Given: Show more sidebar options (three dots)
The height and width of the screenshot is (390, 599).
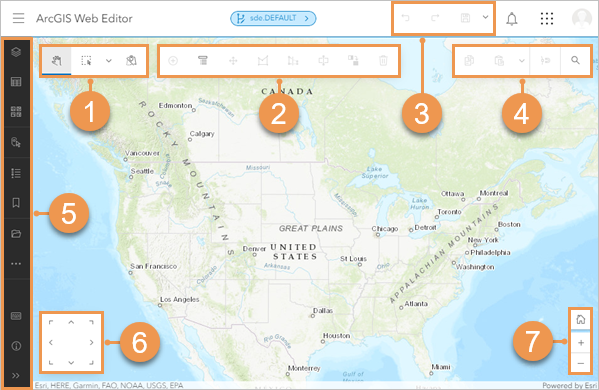Looking at the screenshot, I should tap(16, 264).
